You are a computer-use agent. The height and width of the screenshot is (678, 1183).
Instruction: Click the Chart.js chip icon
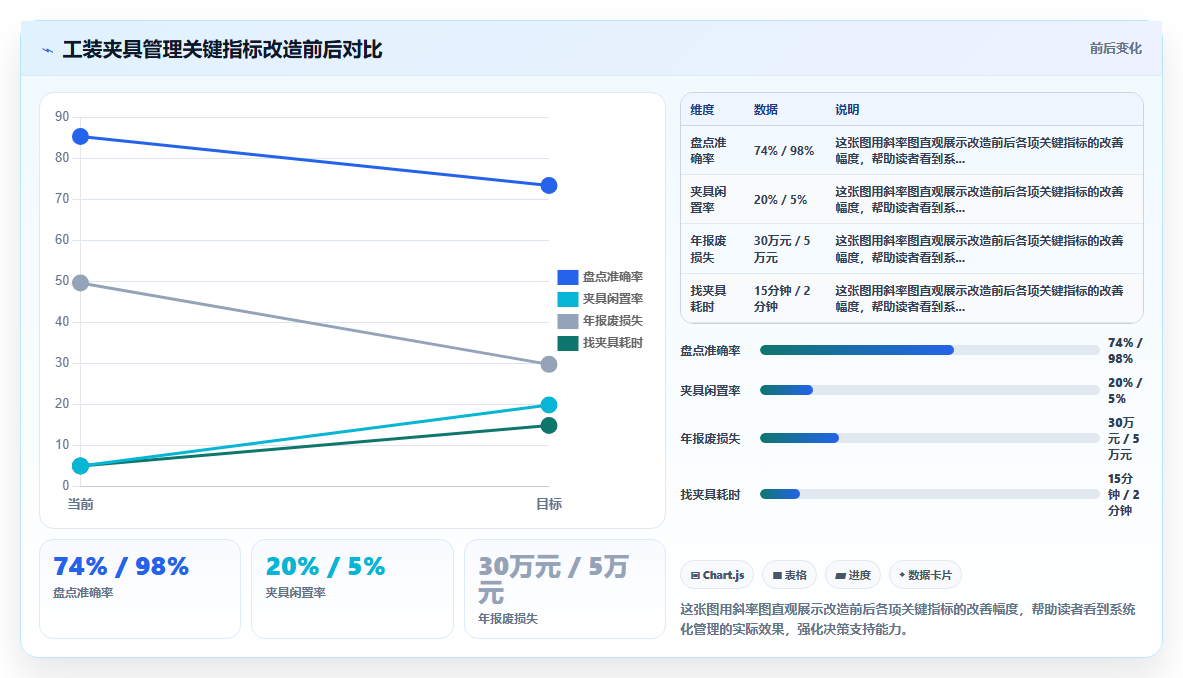[x=695, y=575]
